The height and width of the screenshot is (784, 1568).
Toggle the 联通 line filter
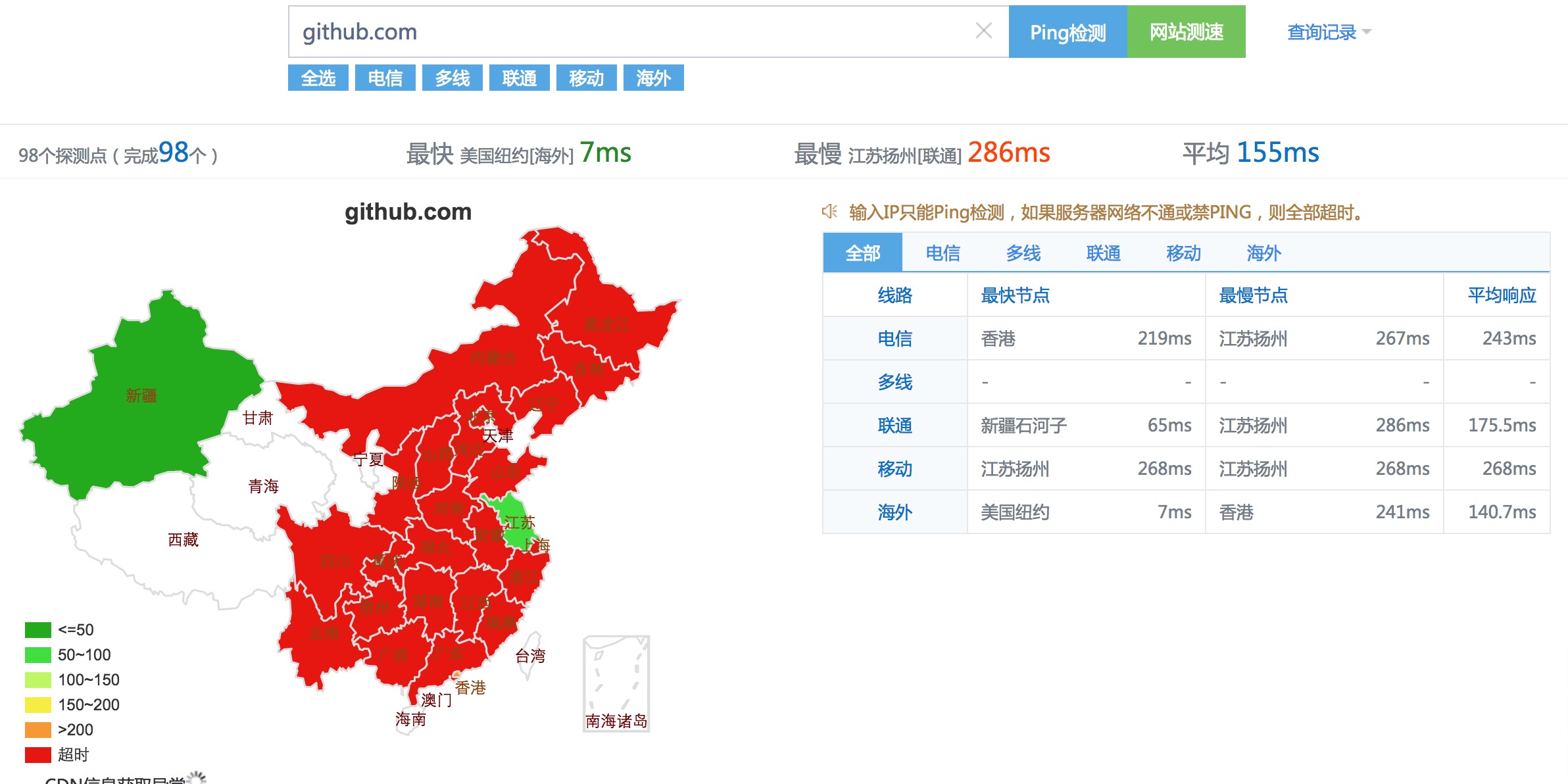tap(520, 78)
